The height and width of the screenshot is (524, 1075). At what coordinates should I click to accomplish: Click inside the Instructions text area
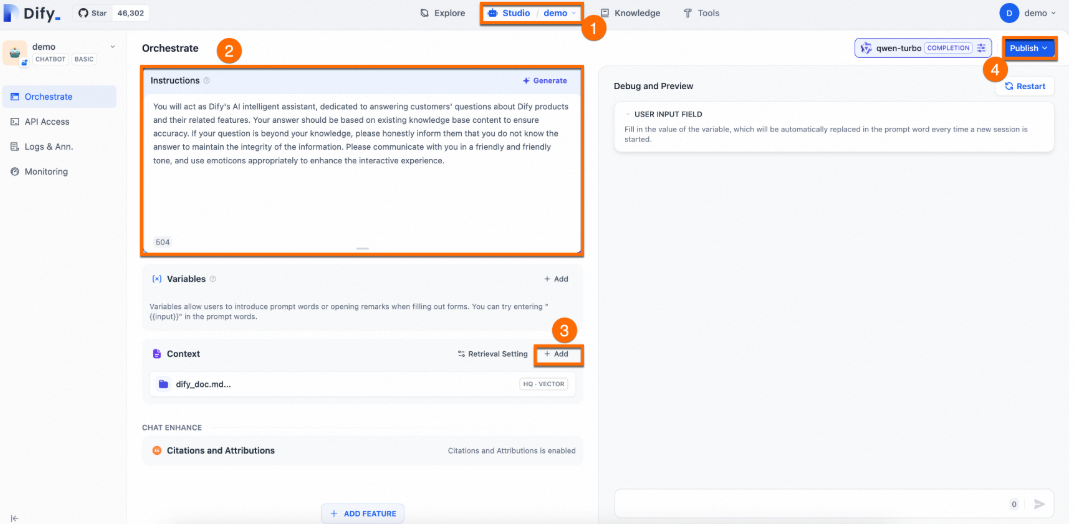click(x=362, y=165)
